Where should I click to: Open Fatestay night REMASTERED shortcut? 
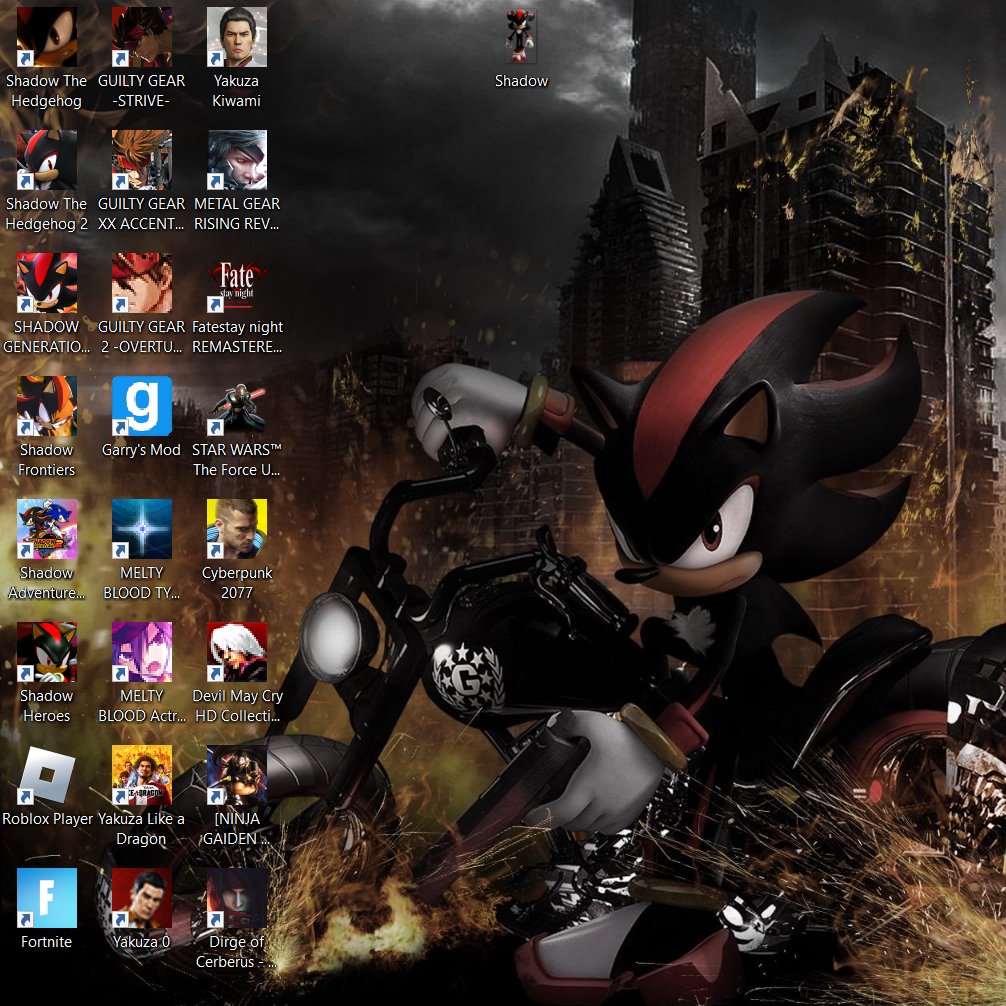point(236,283)
